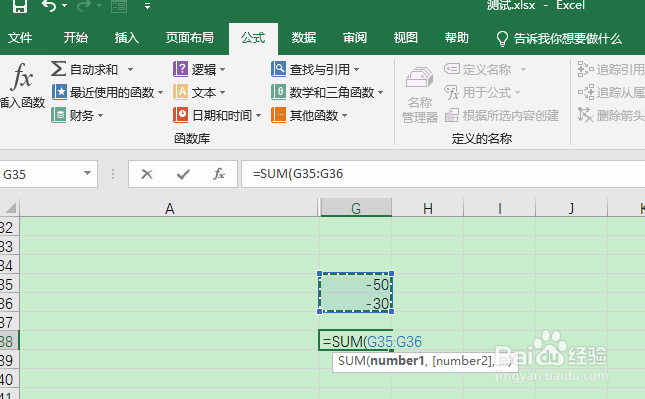645x399 pixels.
Task: Select column I header
Action: [499, 208]
